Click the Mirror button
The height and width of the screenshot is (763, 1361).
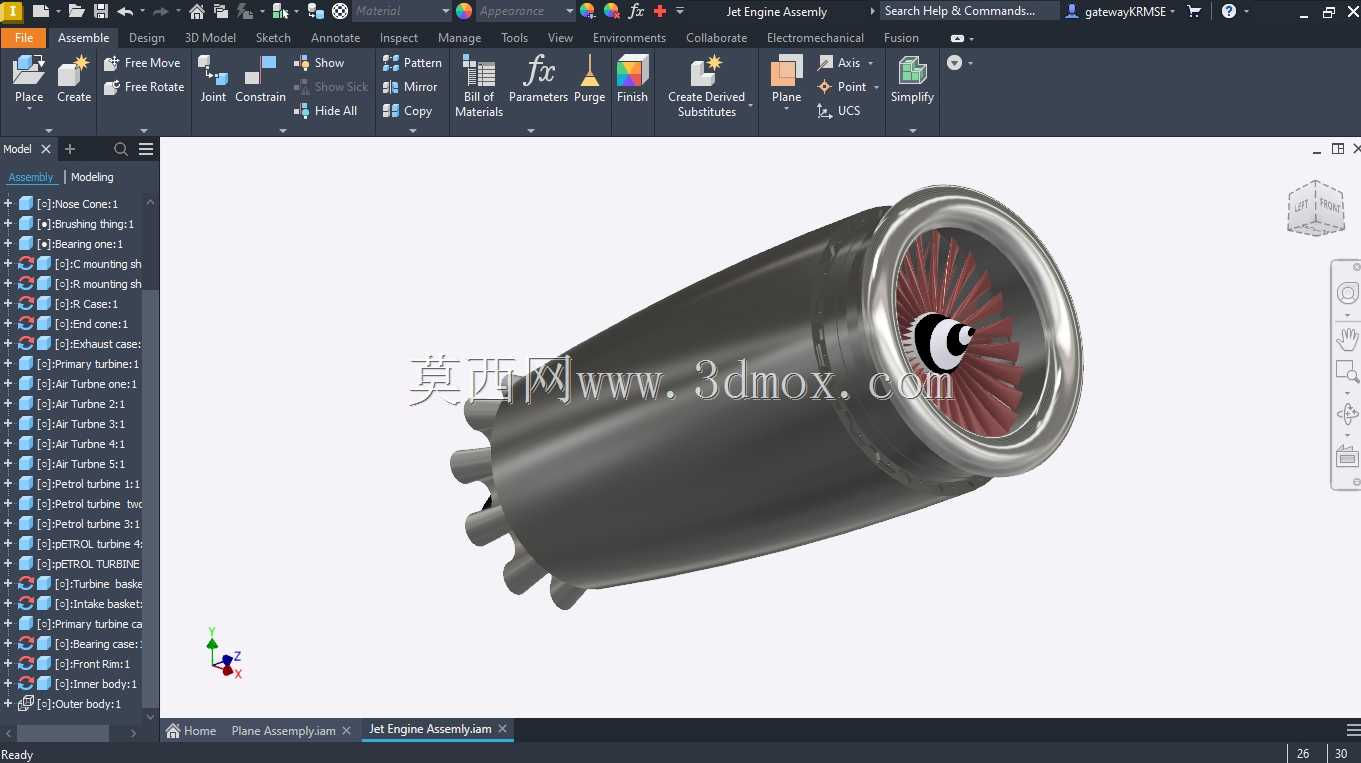coord(410,87)
